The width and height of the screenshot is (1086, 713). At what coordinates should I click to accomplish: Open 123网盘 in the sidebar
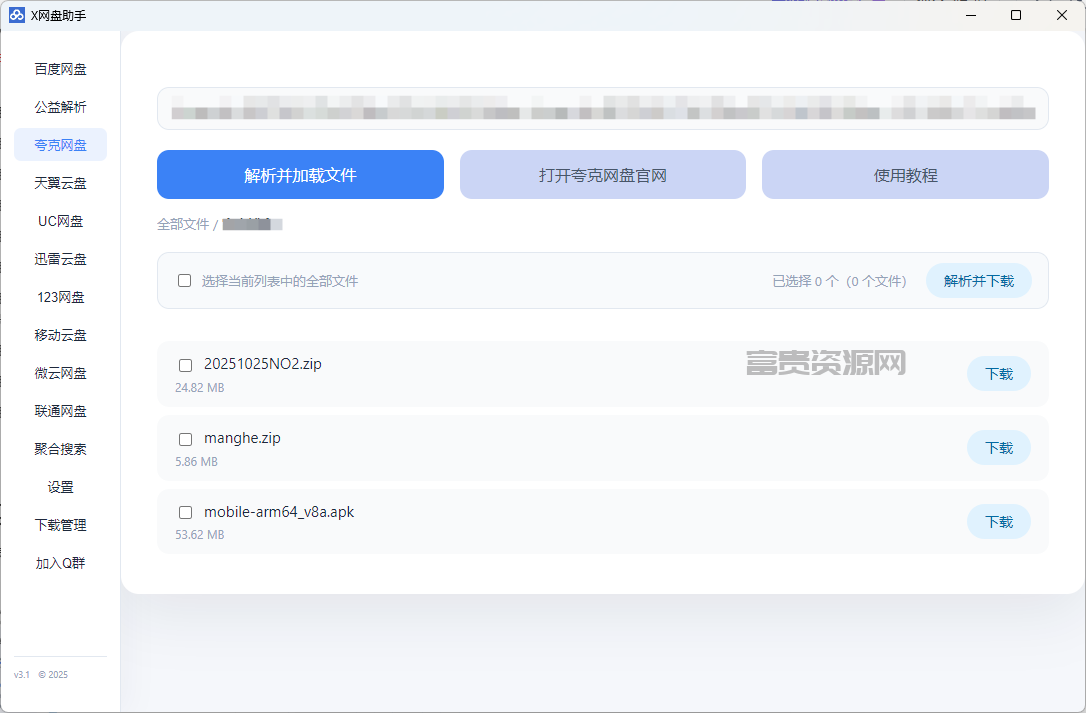[x=60, y=297]
